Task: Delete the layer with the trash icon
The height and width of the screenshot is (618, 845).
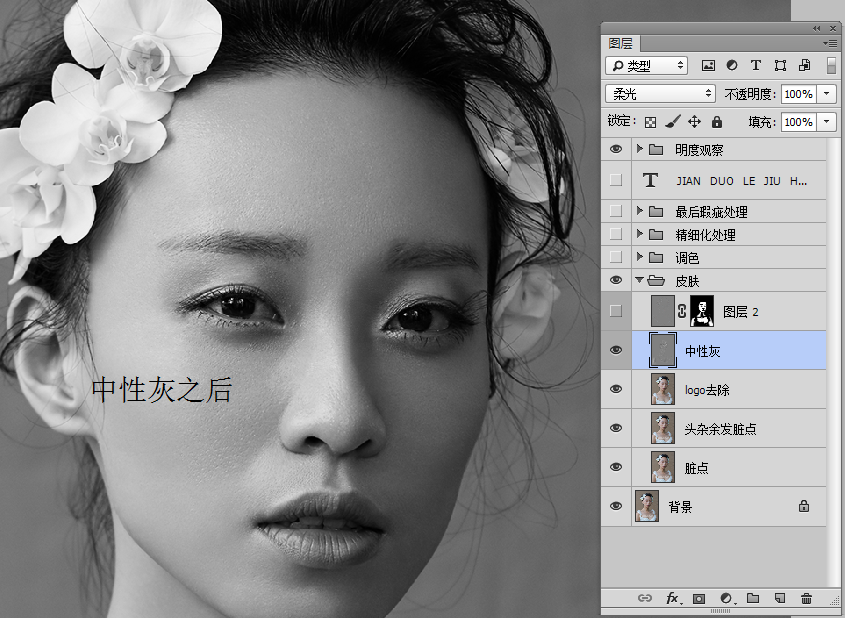Action: [806, 598]
